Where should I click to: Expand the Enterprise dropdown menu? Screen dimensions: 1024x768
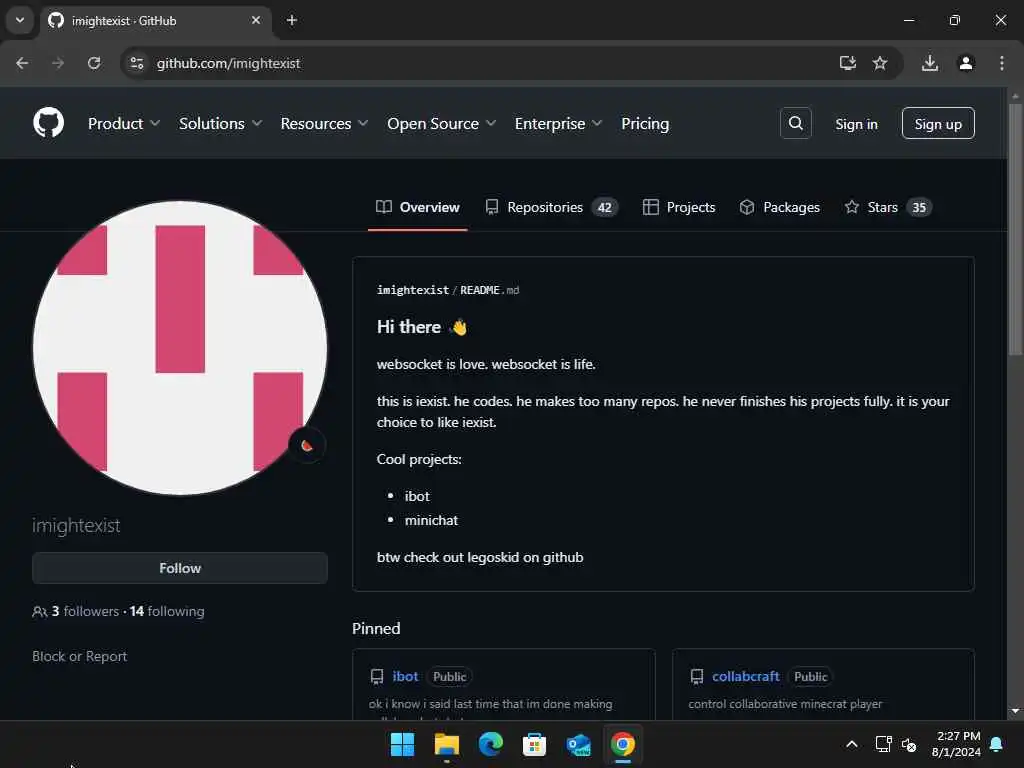pyautogui.click(x=558, y=123)
